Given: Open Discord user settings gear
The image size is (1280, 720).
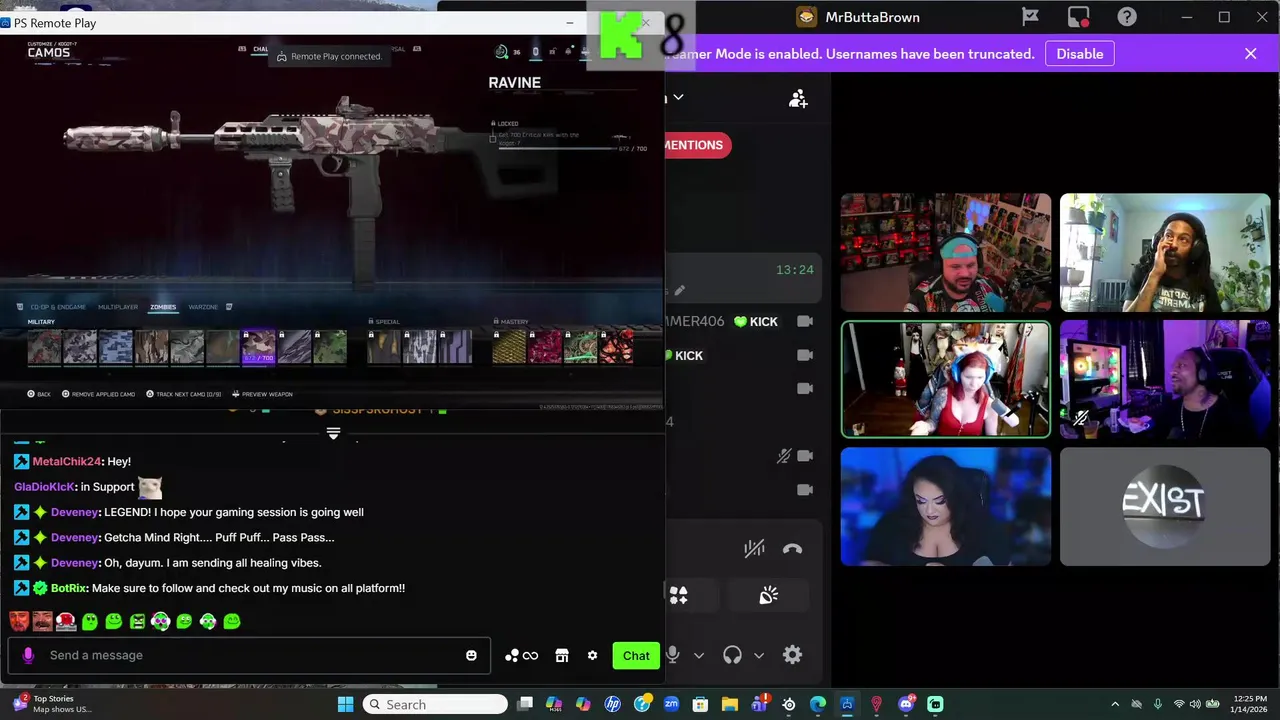Looking at the screenshot, I should [x=792, y=655].
